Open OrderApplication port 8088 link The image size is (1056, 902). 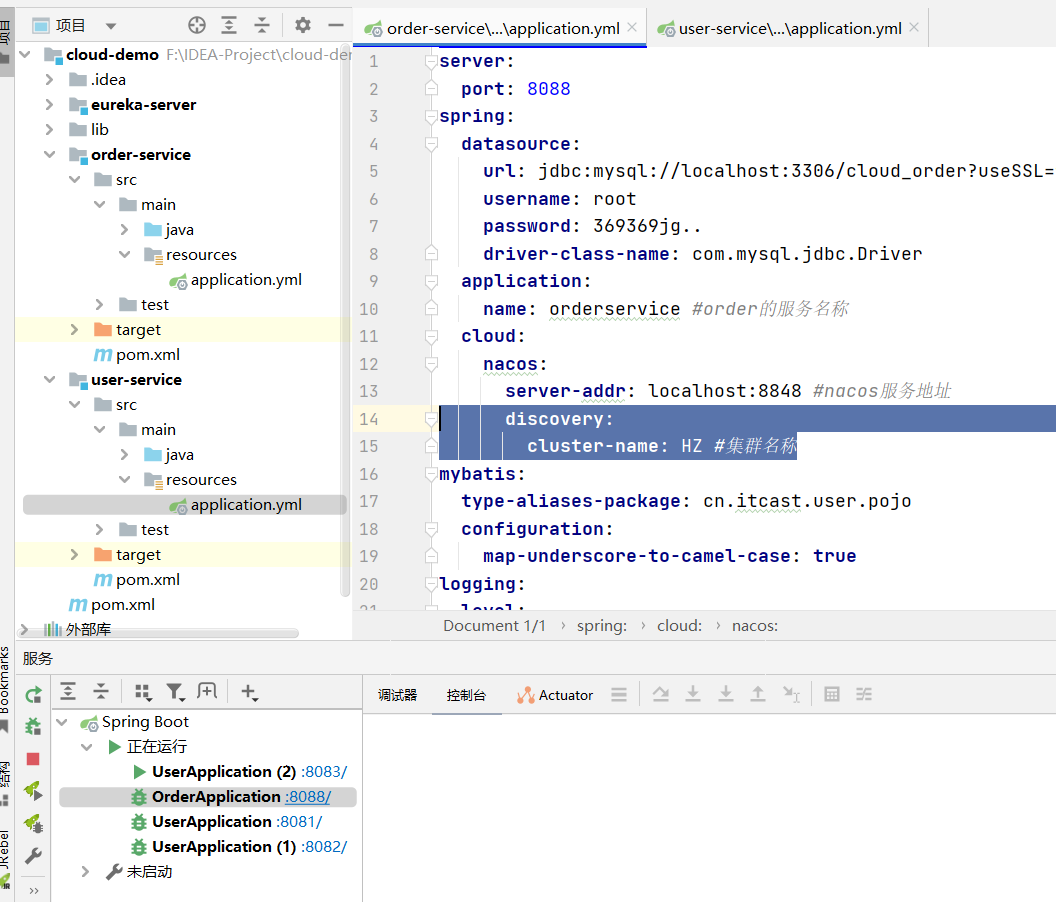point(308,797)
